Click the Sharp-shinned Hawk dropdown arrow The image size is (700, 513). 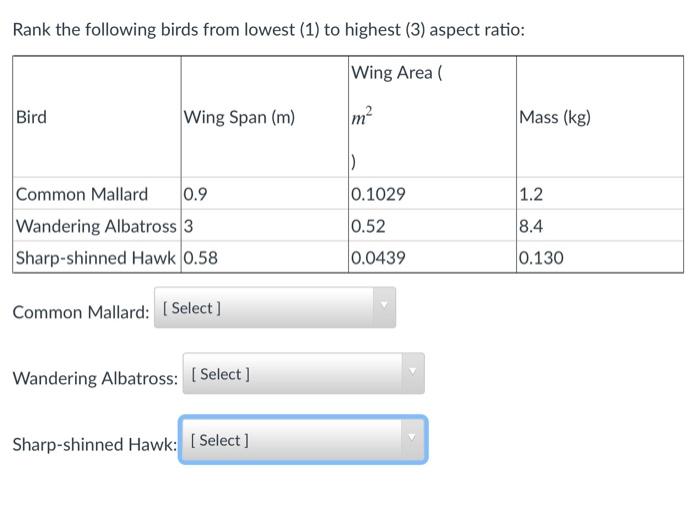click(412, 438)
